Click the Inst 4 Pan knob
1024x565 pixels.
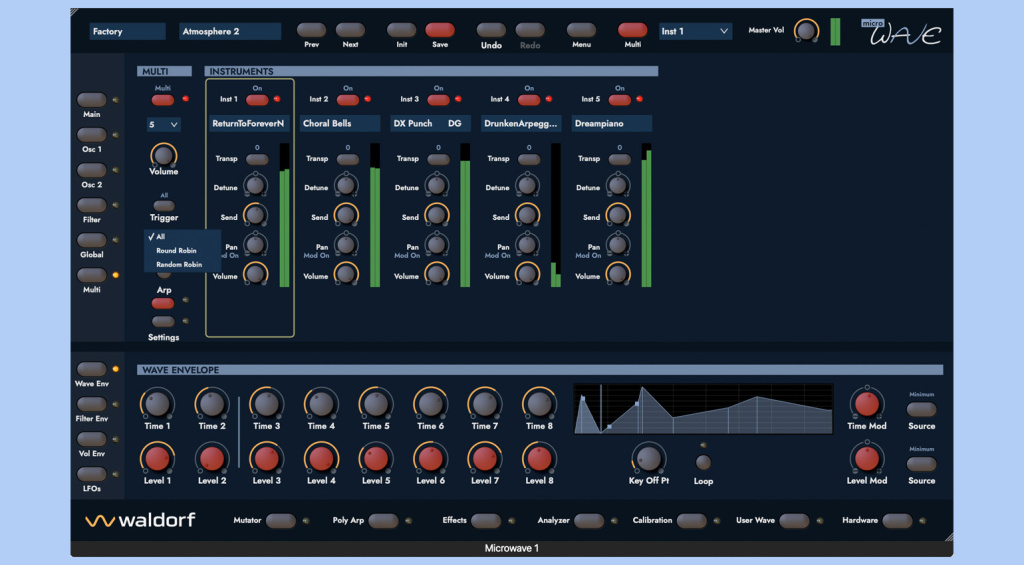coord(527,244)
